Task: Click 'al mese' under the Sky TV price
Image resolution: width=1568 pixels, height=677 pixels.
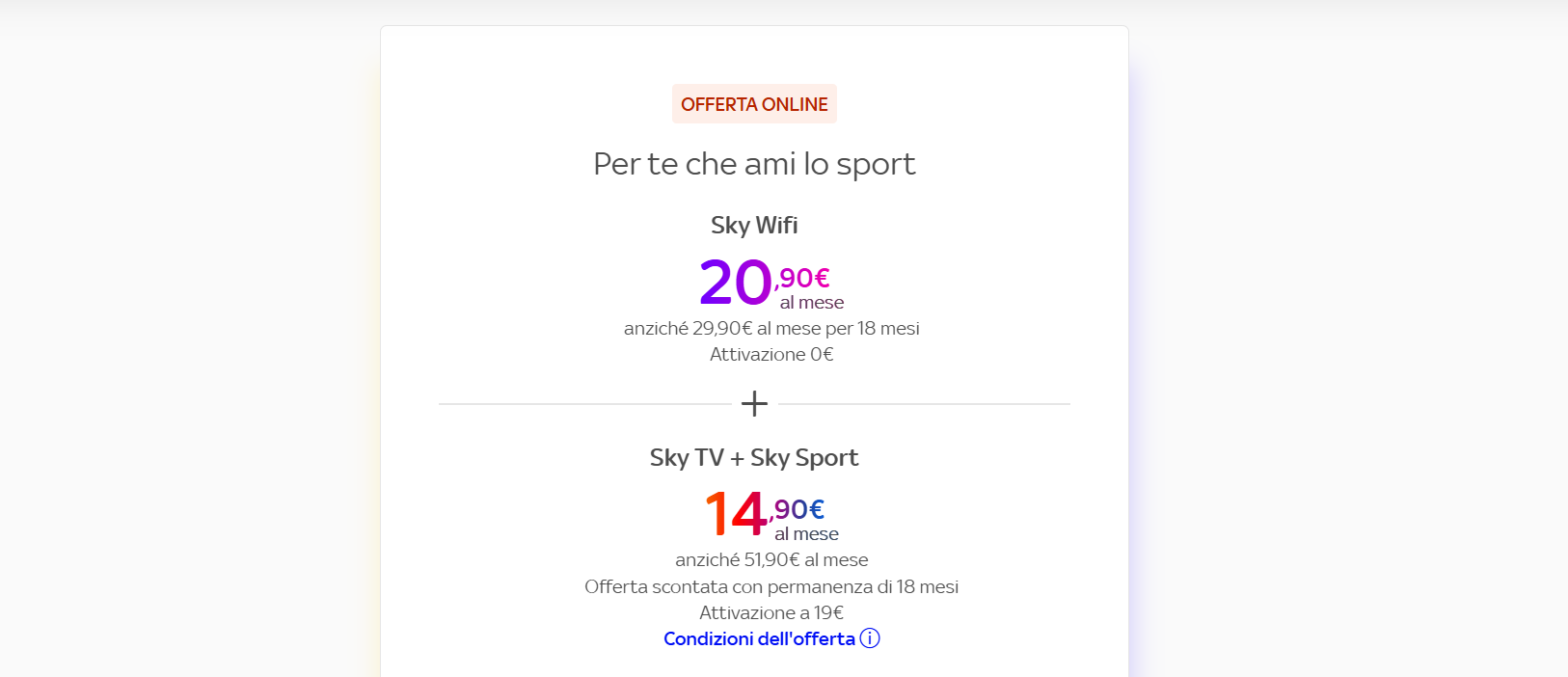Action: [x=806, y=534]
